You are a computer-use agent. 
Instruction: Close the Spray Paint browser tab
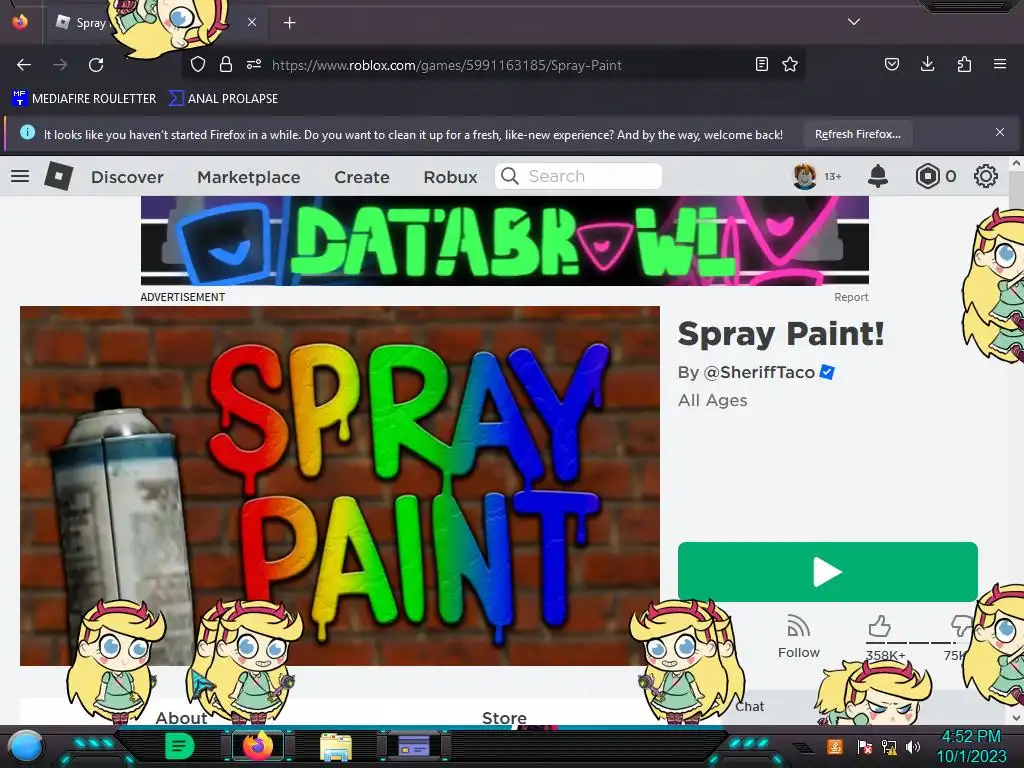click(x=252, y=22)
